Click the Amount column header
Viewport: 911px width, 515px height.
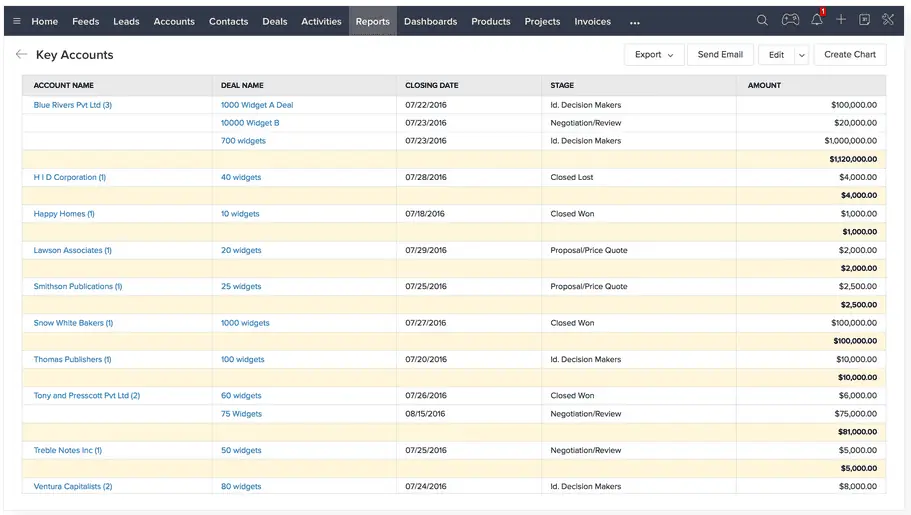(x=764, y=85)
